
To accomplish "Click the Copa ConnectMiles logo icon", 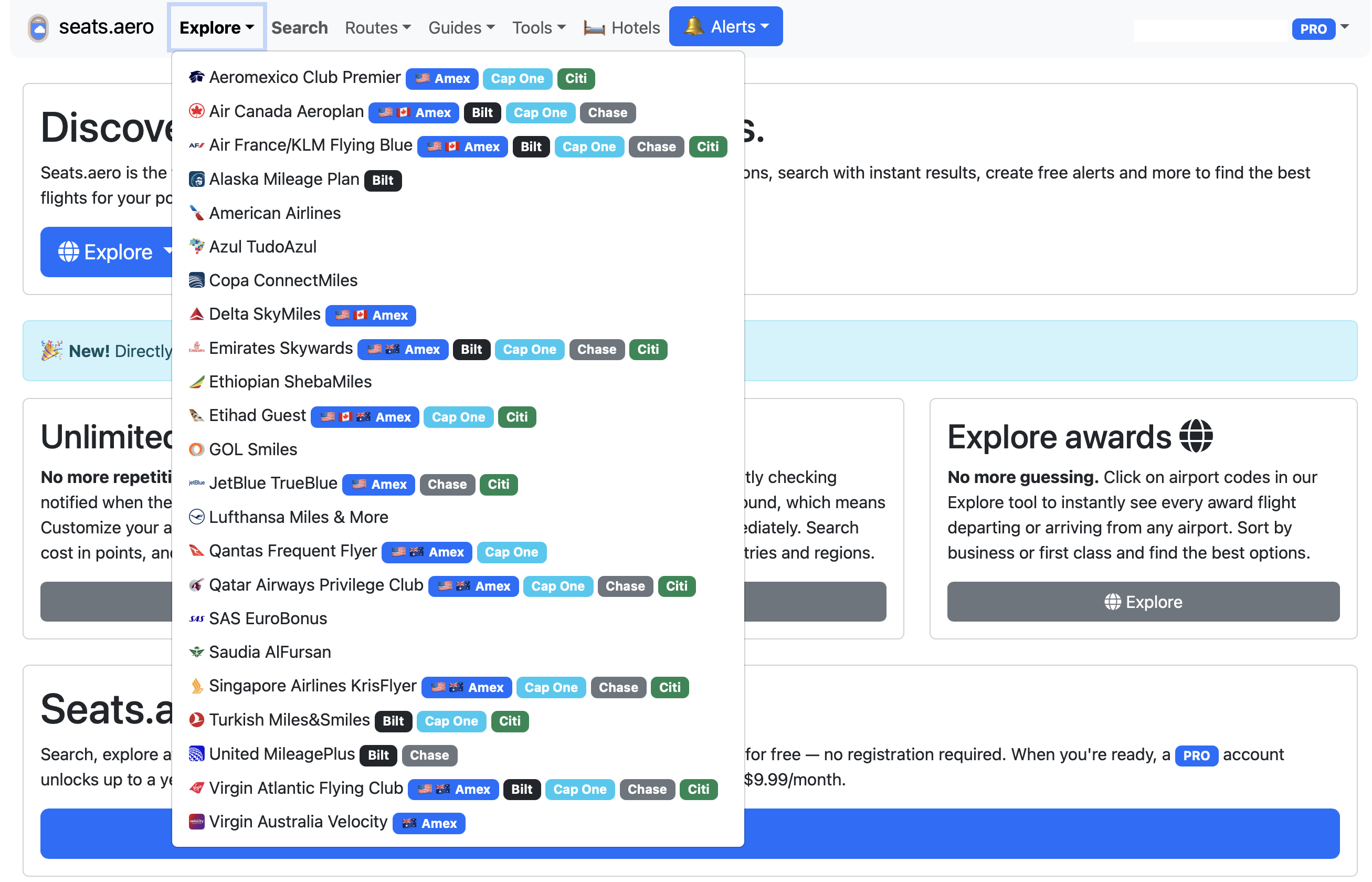I will point(196,280).
